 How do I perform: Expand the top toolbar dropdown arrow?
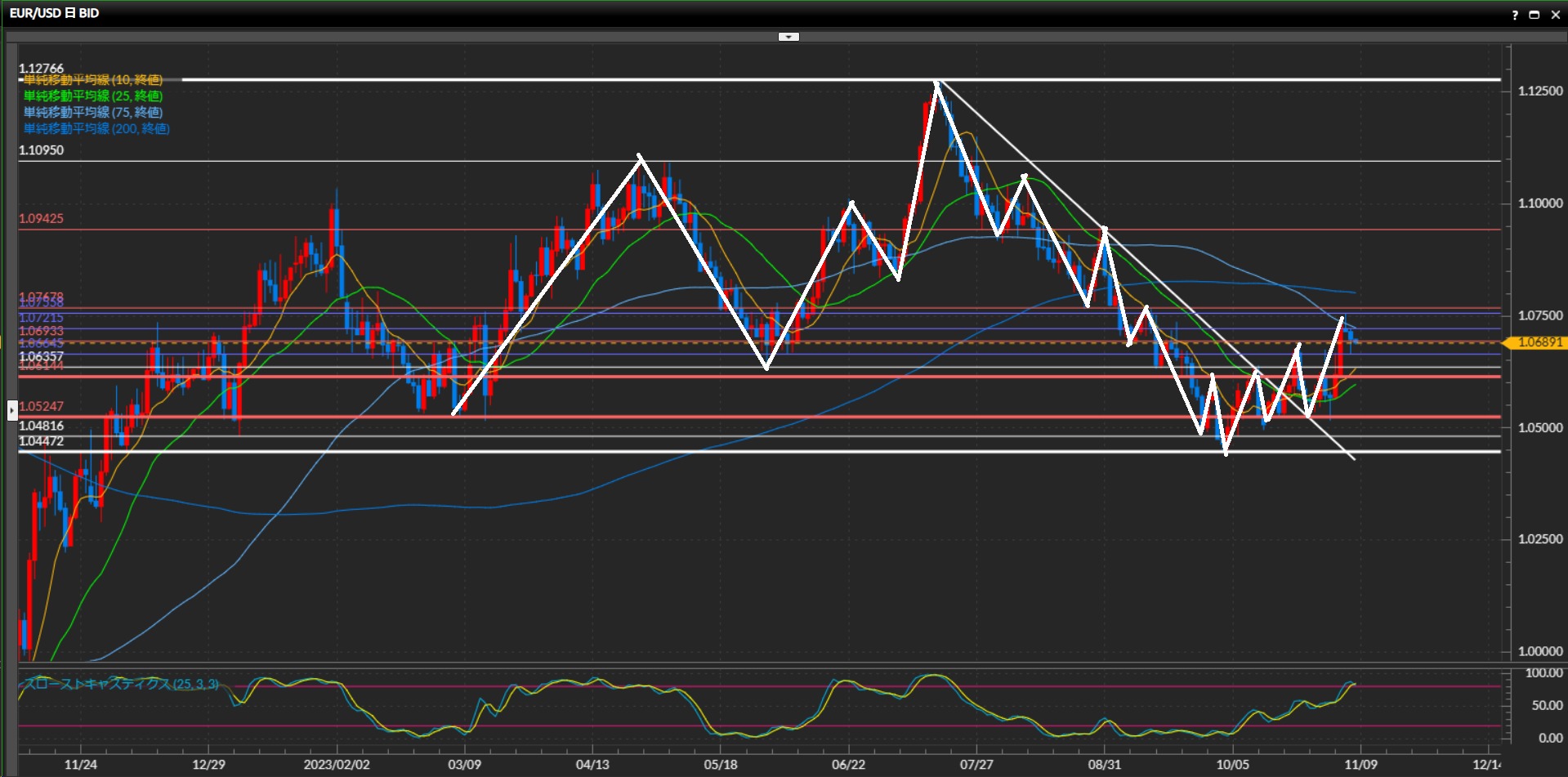[788, 37]
